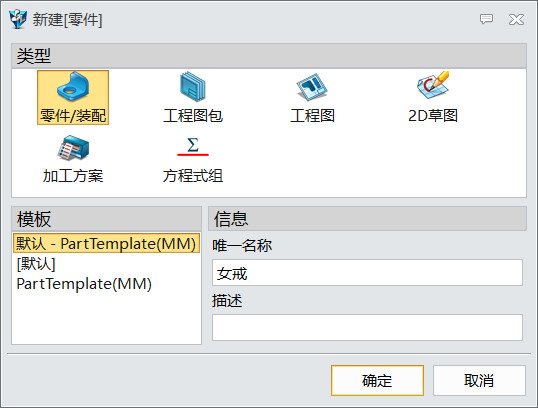The width and height of the screenshot is (538, 408).
Task: Select the 加工方案 machining plan icon
Action: coord(73,148)
